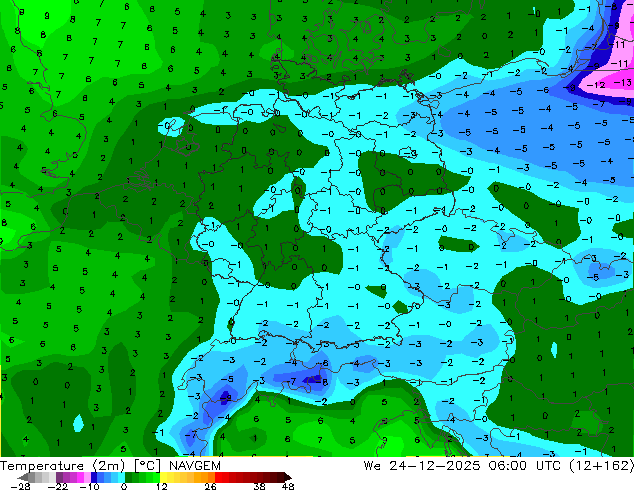Select the dark navy blue legend swatch

(x=94, y=477)
